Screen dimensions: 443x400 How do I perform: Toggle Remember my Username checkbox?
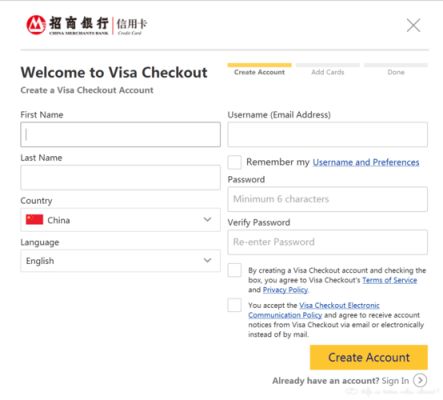point(235,162)
